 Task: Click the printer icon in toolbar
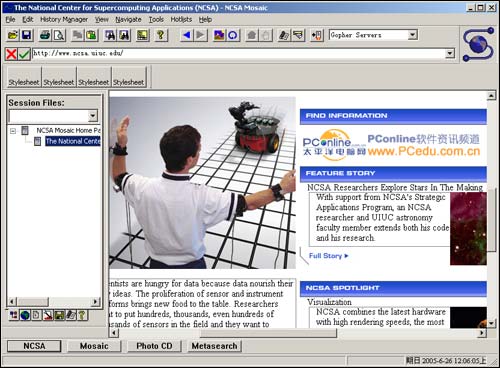tap(45, 35)
